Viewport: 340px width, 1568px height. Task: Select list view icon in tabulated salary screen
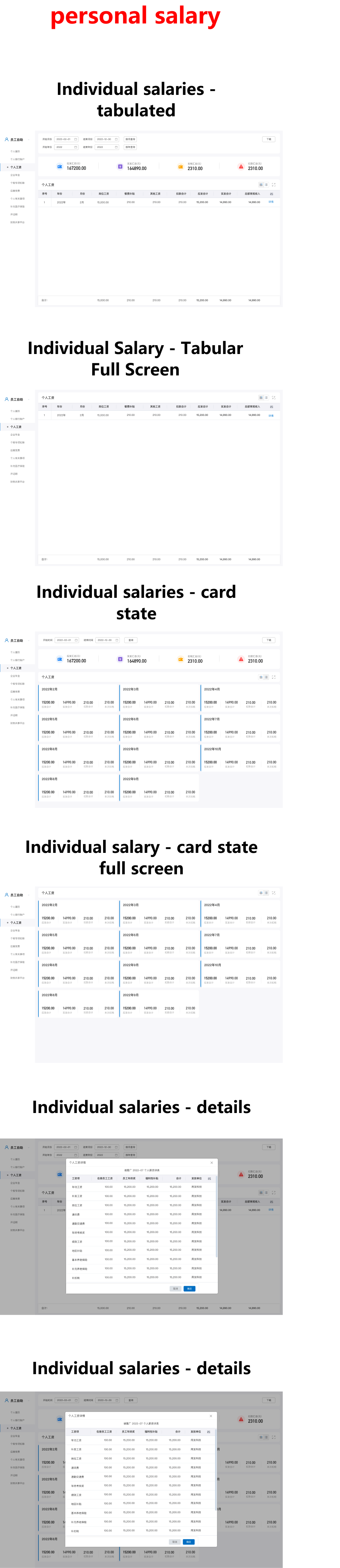coord(266,184)
